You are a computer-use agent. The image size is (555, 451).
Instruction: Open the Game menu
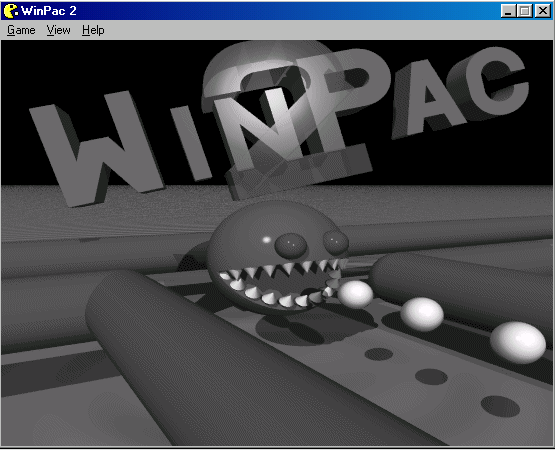pos(21,30)
